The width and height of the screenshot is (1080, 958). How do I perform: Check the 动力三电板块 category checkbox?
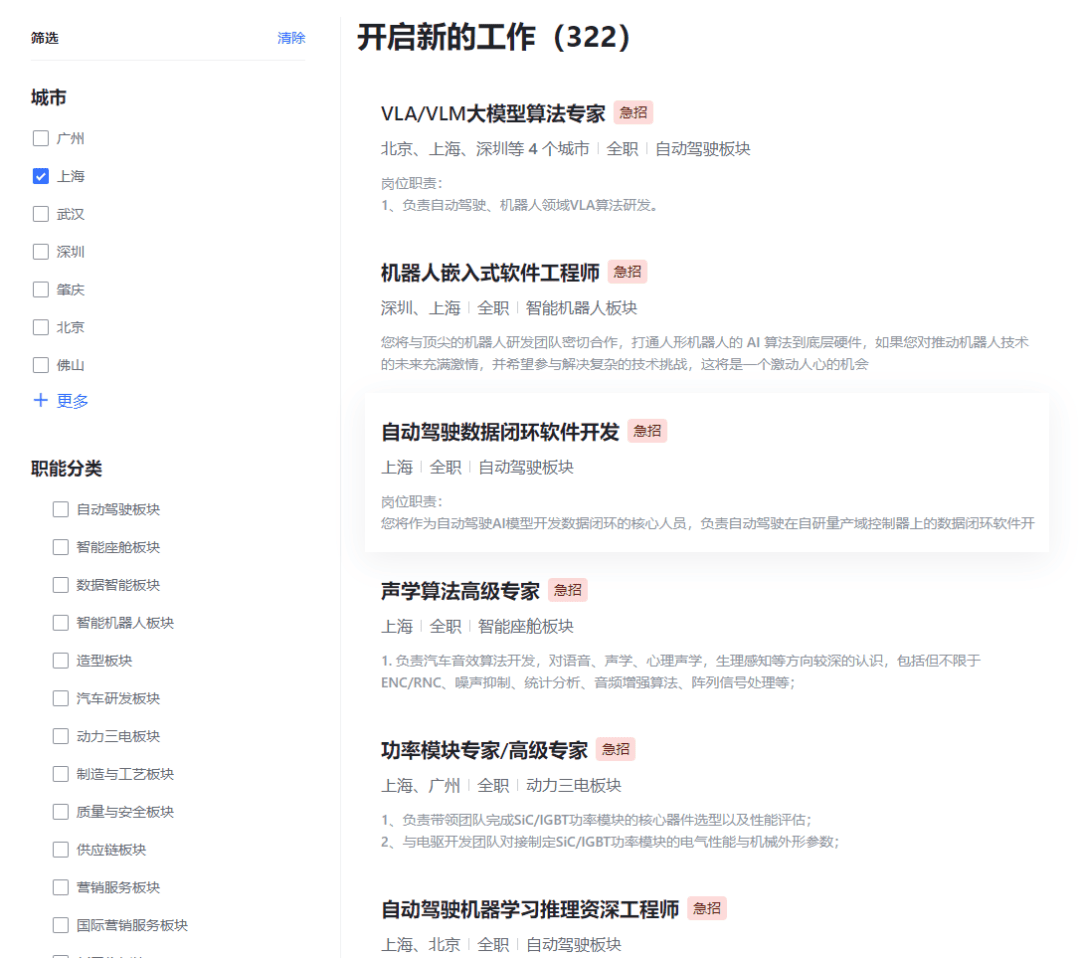61,736
